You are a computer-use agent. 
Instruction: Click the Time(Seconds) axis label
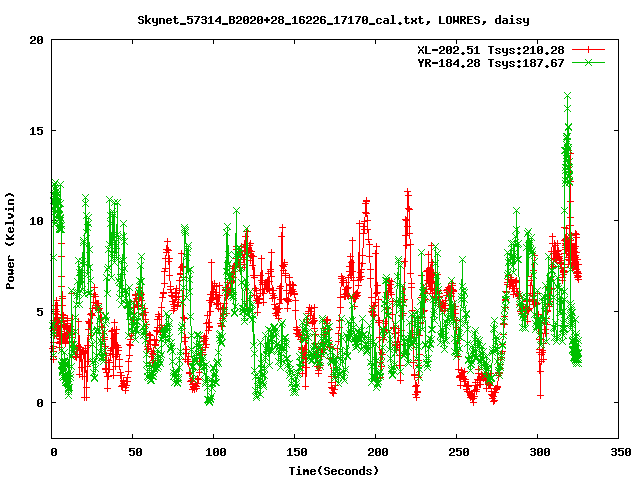[333, 471]
